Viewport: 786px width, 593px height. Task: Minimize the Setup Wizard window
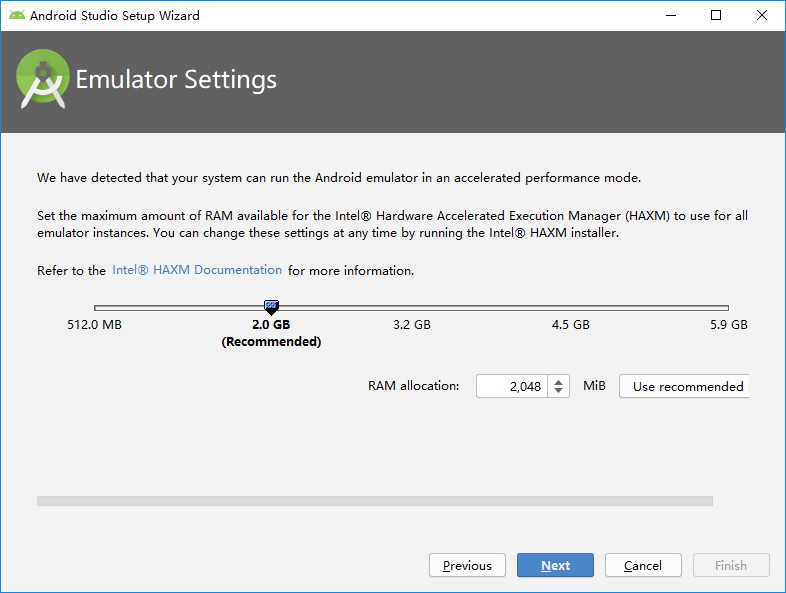tap(671, 16)
